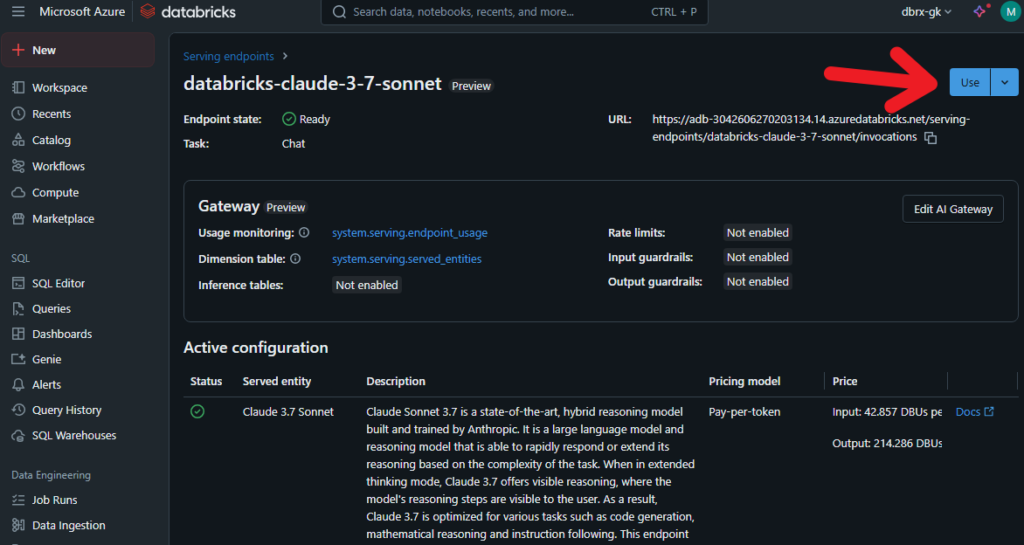Open system.serving.endpoint_usage link

click(x=409, y=232)
